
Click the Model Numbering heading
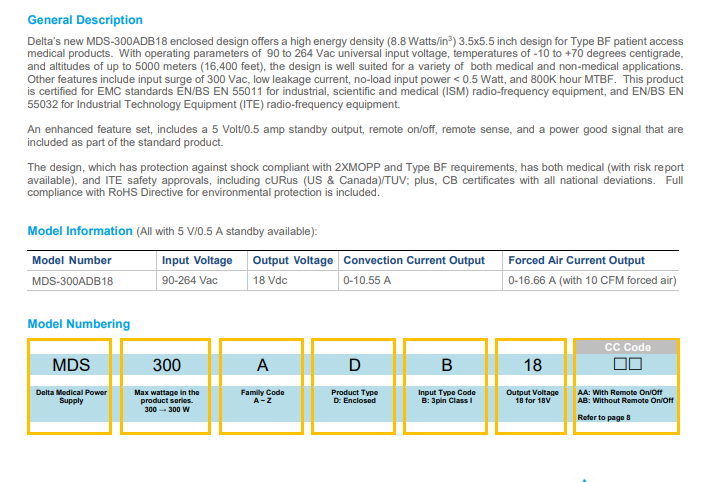(78, 324)
